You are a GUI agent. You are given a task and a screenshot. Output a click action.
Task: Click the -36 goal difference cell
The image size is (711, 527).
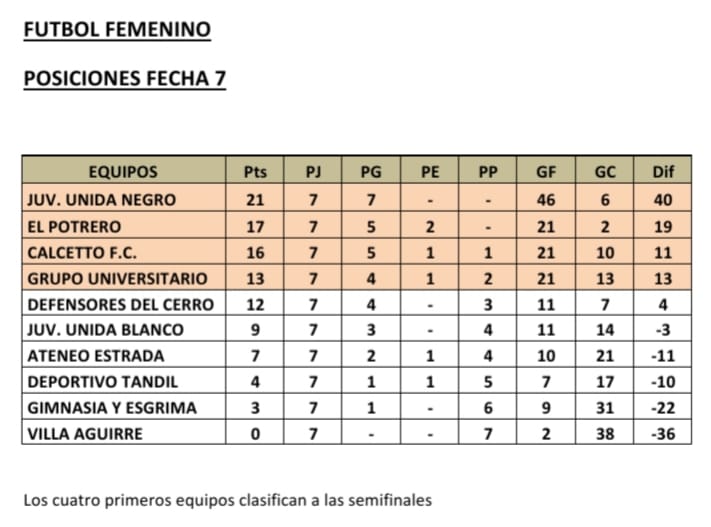click(663, 433)
